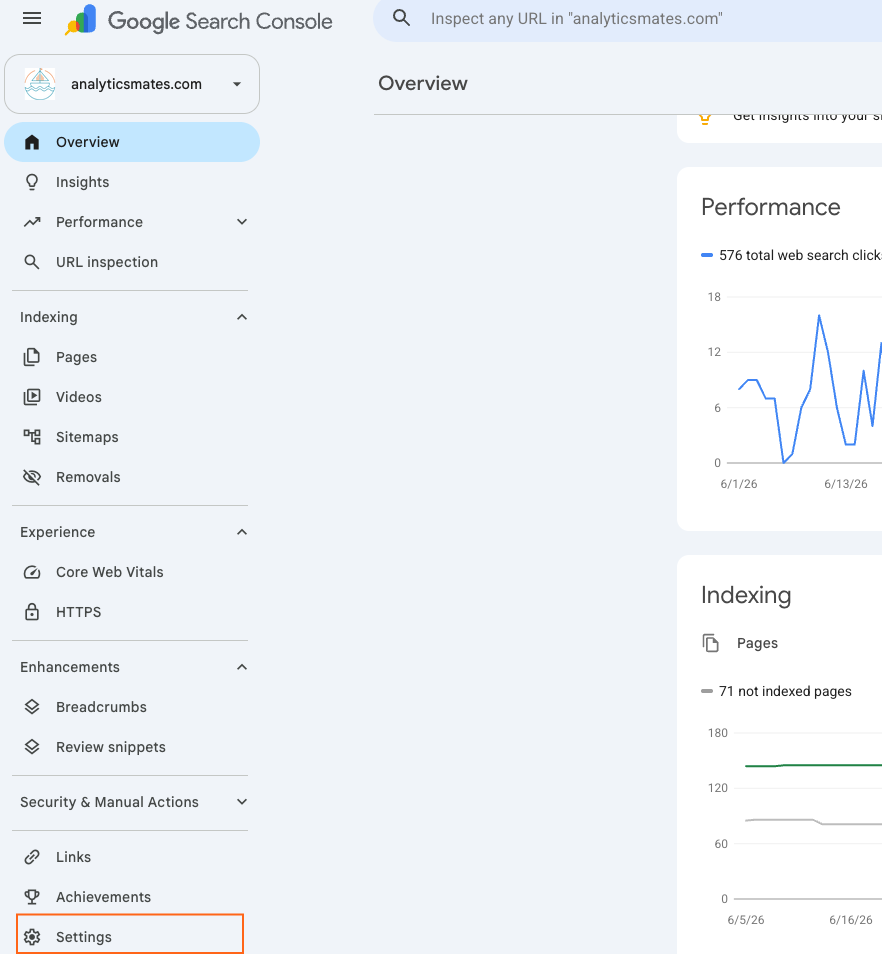
Task: Collapse the Indexing section
Action: (242, 317)
